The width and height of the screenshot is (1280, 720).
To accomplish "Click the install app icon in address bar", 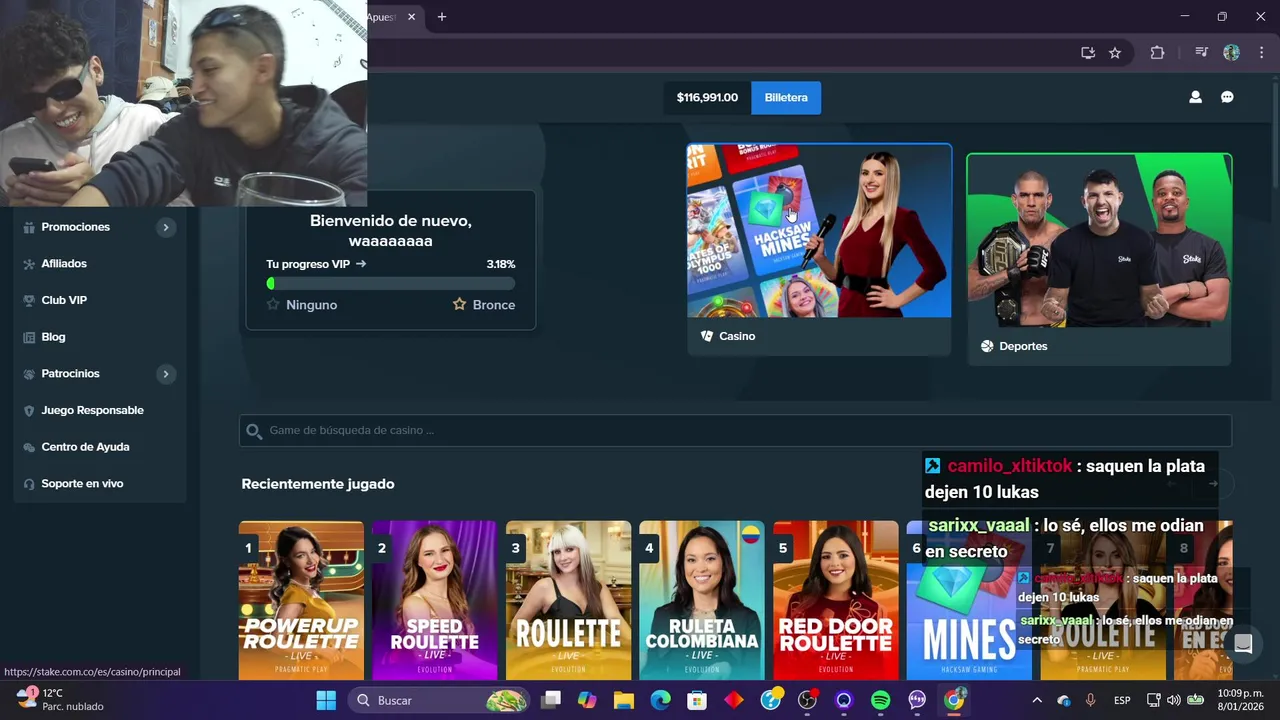I will 1088,53.
